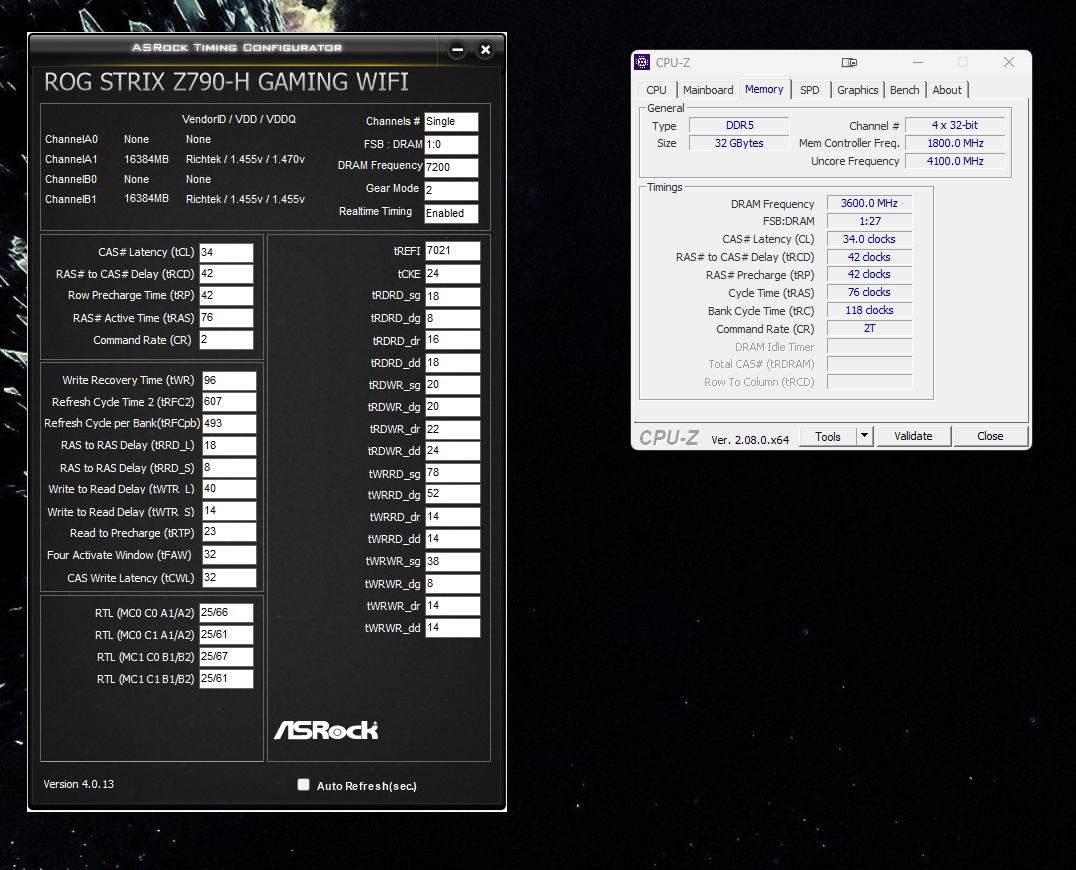Switch to the SPD tab
The width and height of the screenshot is (1076, 870).
pos(810,90)
